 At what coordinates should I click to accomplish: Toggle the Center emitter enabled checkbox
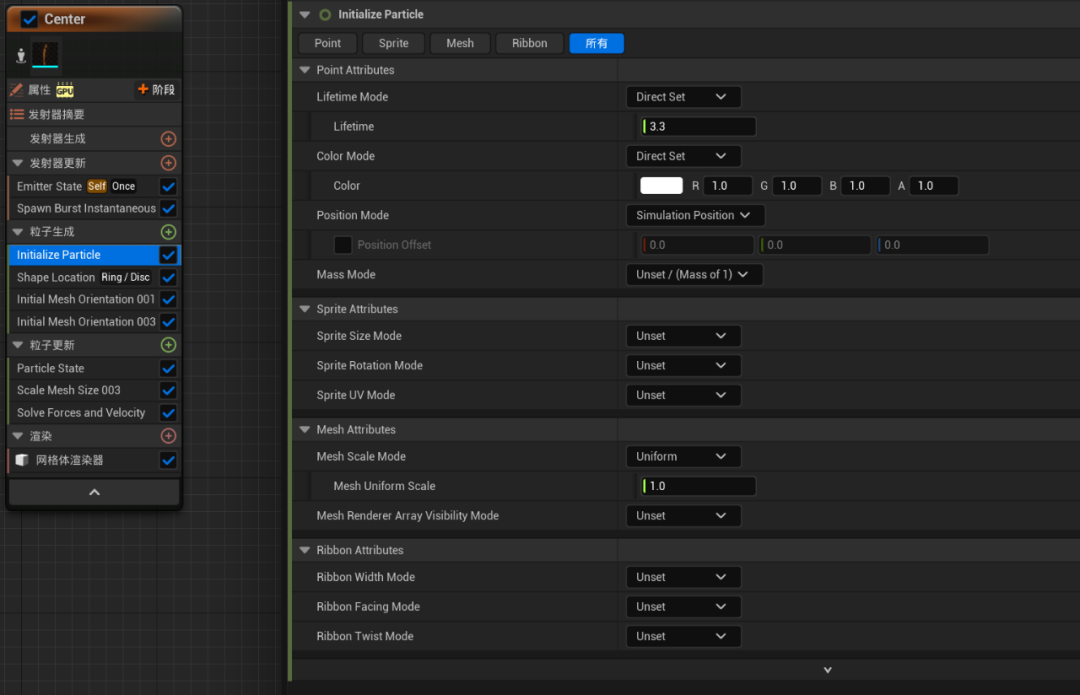coord(29,19)
